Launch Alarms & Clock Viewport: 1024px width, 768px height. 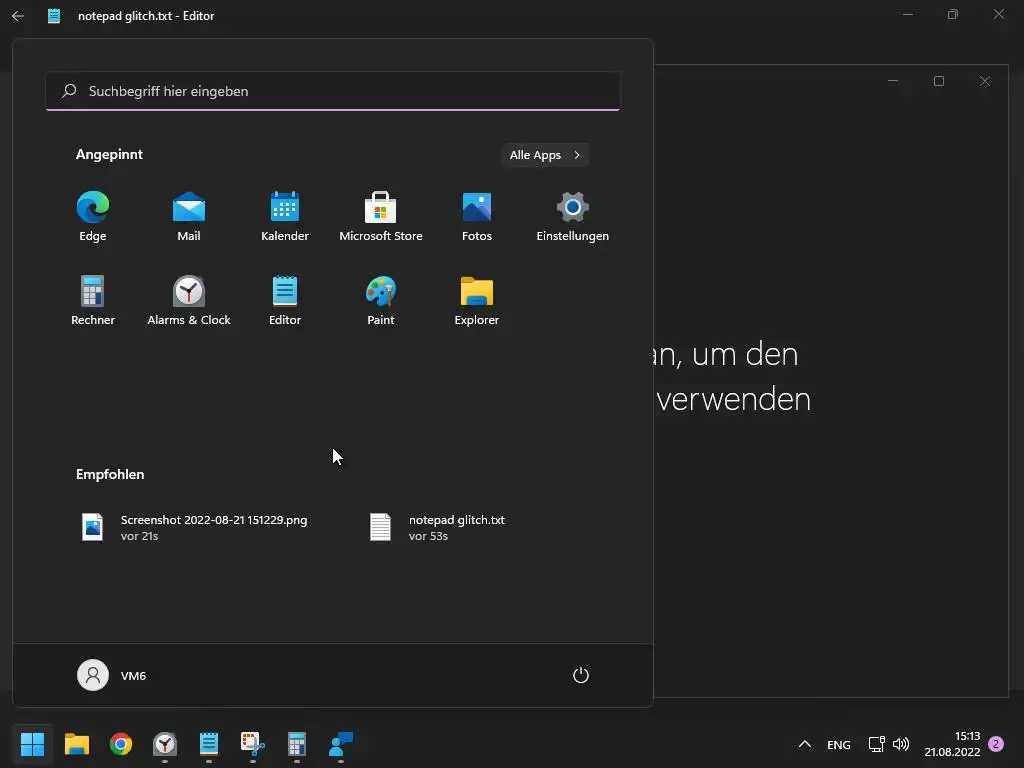pos(189,300)
